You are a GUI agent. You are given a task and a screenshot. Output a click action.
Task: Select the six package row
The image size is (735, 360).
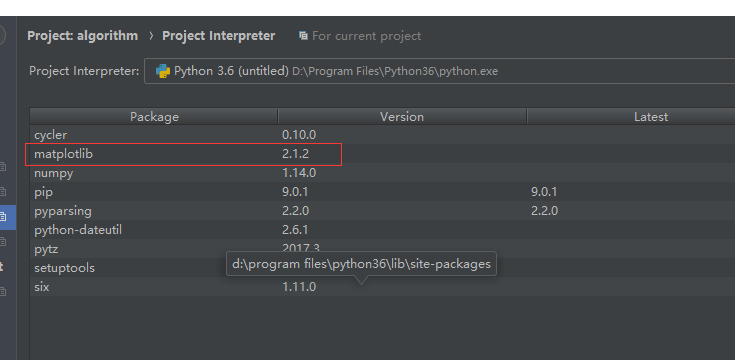click(x=382, y=286)
